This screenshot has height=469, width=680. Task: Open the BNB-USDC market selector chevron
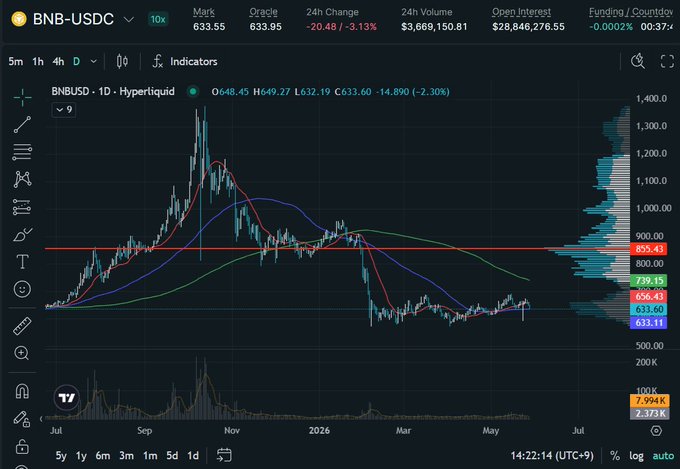tap(129, 20)
